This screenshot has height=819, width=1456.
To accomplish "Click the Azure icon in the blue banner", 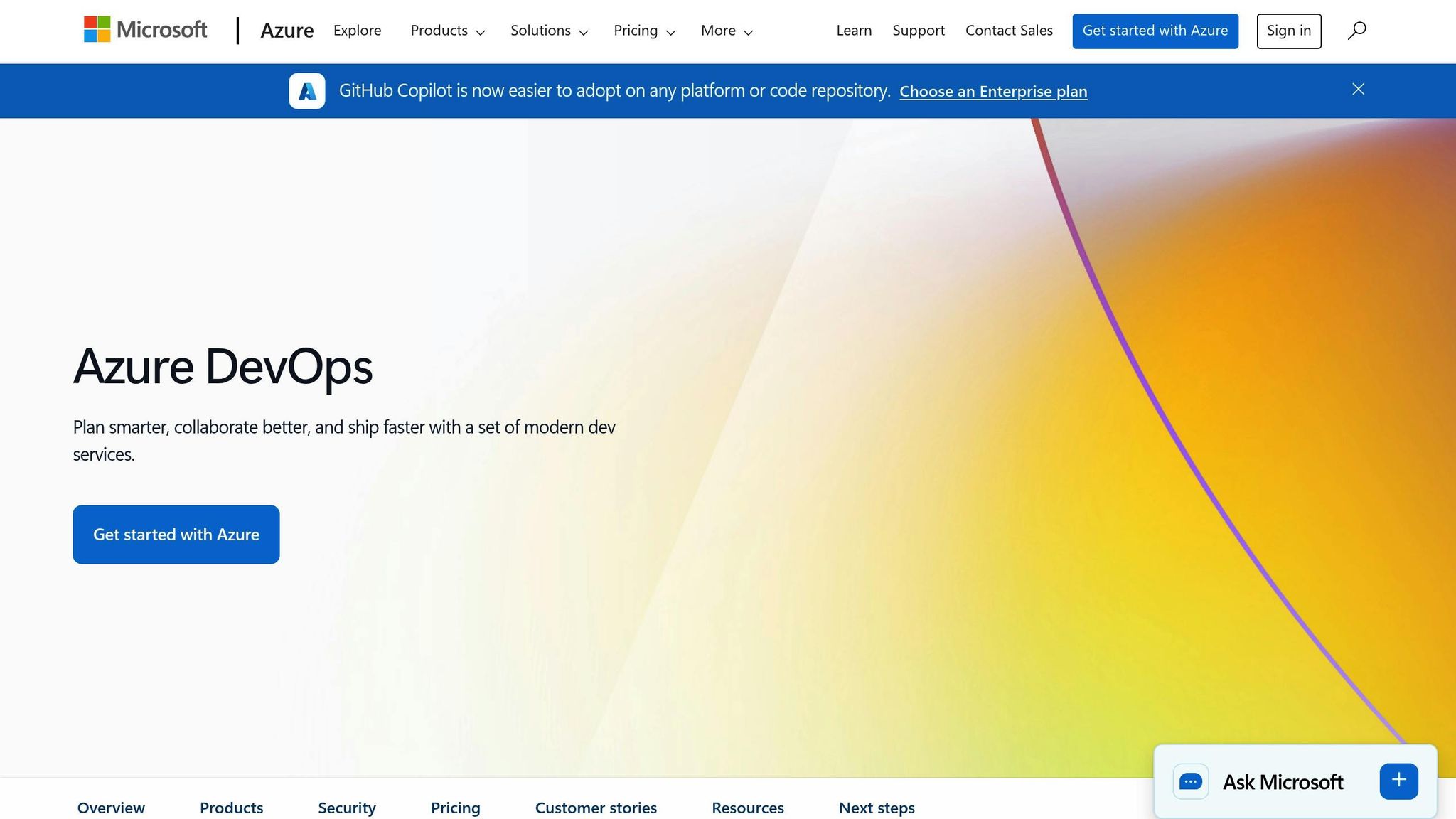I will coord(306,90).
